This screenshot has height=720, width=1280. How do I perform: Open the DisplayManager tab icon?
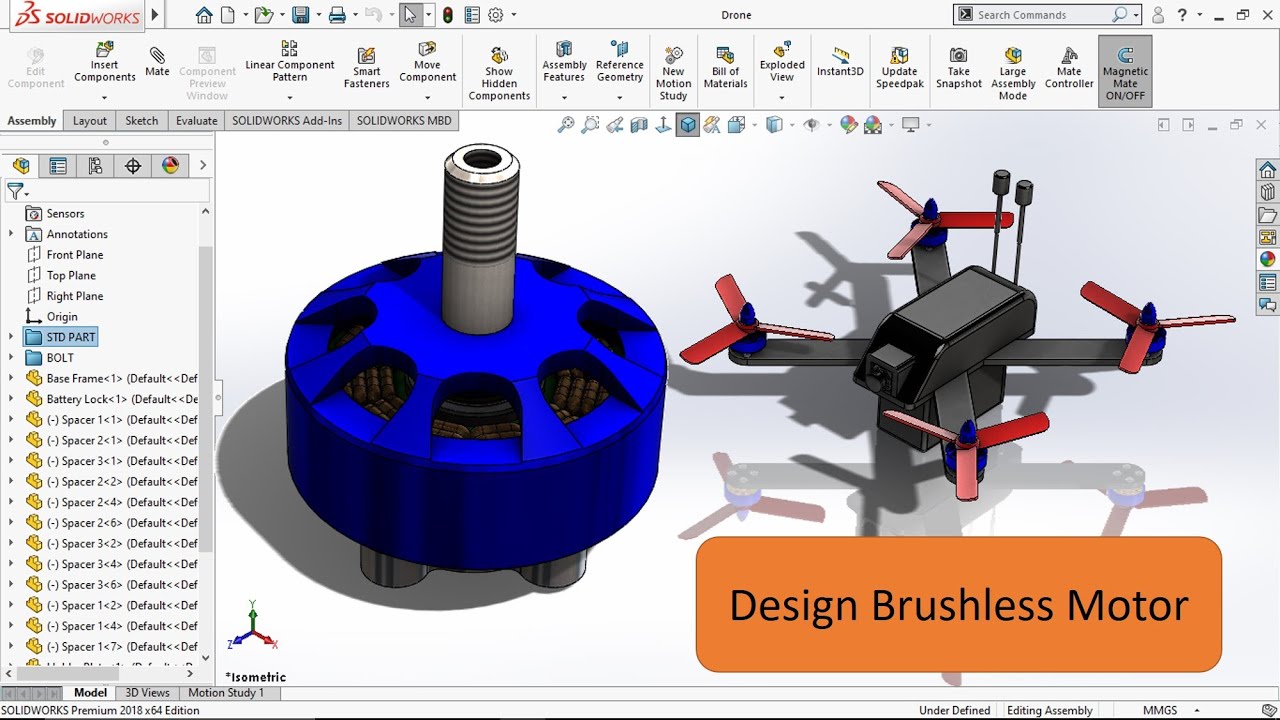(x=170, y=166)
